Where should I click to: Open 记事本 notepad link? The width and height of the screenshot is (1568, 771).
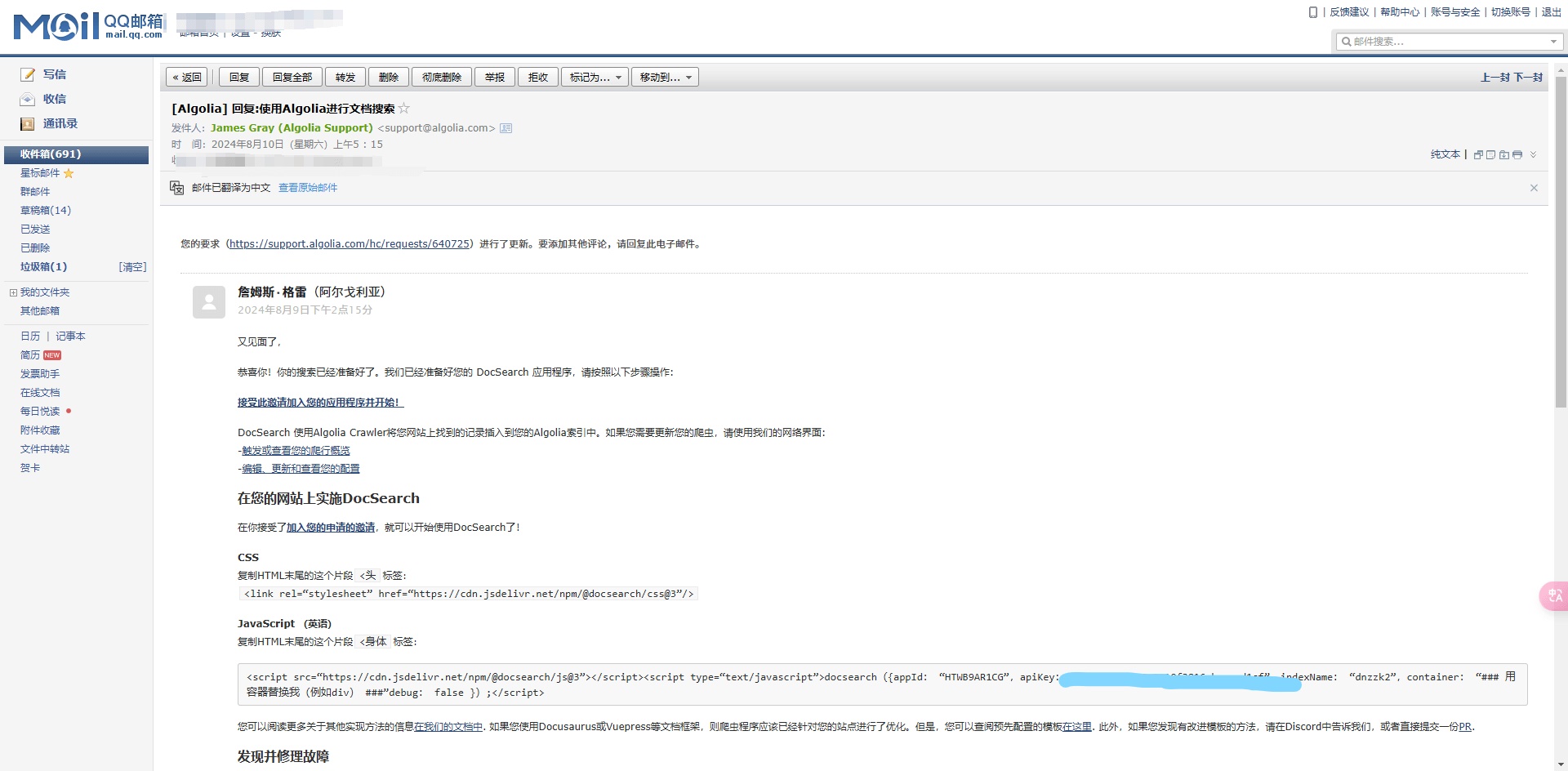pos(70,336)
